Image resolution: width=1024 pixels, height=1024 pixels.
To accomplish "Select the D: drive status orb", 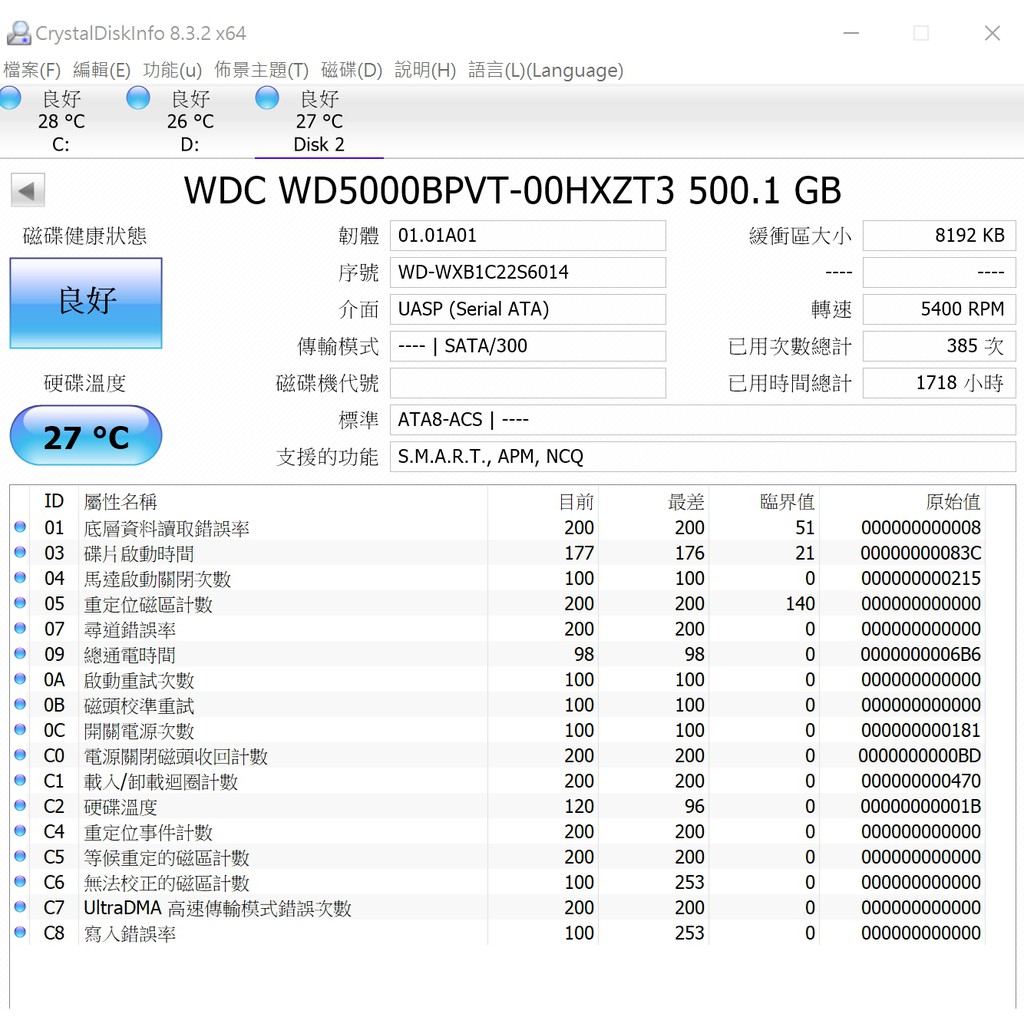I will pyautogui.click(x=138, y=98).
